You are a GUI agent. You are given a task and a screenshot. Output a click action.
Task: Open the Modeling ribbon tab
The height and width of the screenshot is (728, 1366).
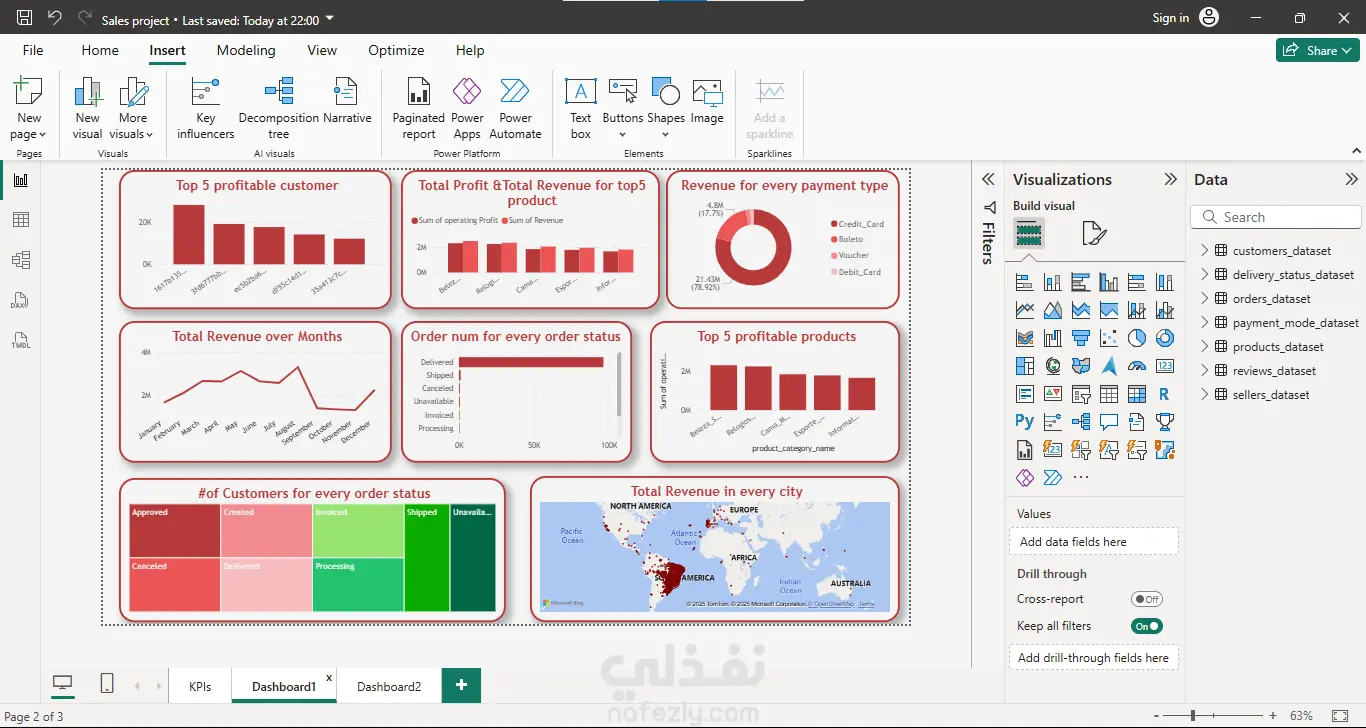[x=246, y=50]
